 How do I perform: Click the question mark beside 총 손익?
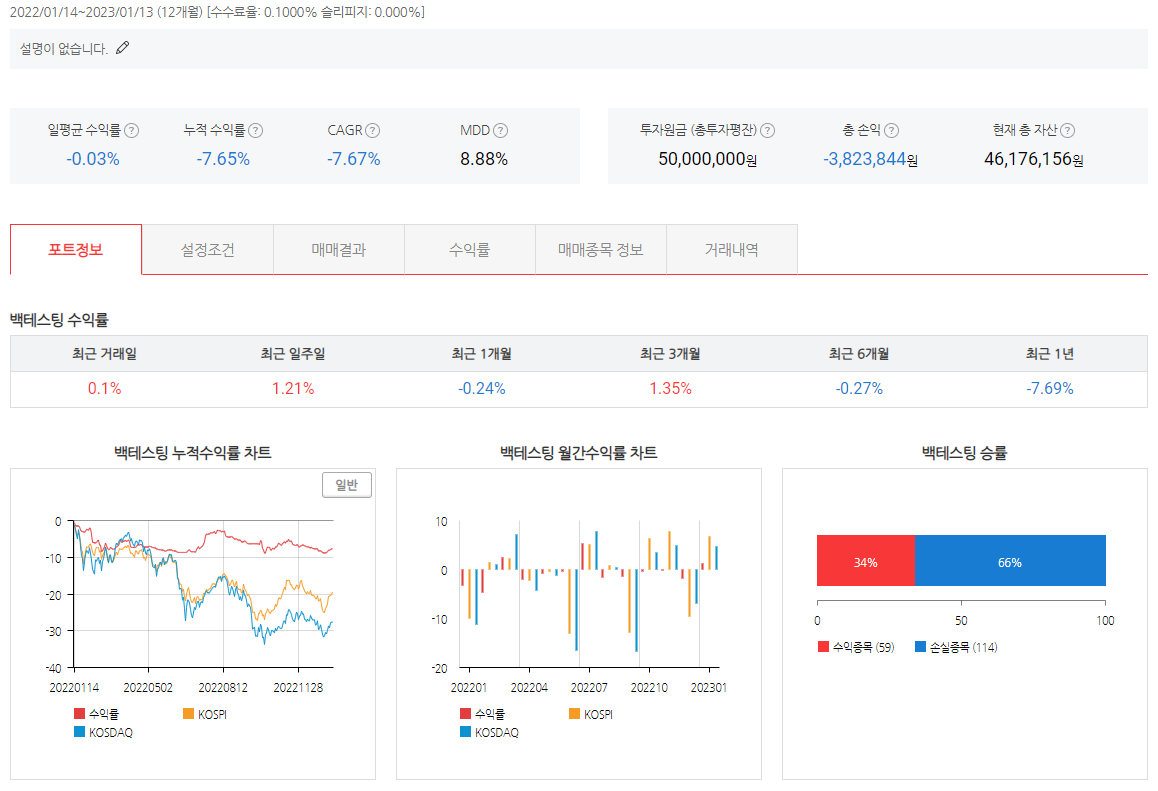pyautogui.click(x=892, y=131)
